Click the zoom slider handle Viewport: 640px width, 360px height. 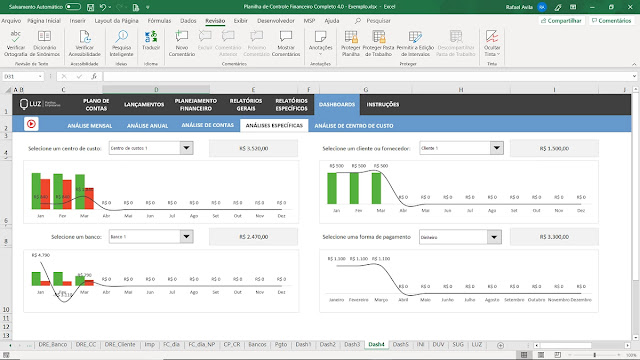click(595, 355)
